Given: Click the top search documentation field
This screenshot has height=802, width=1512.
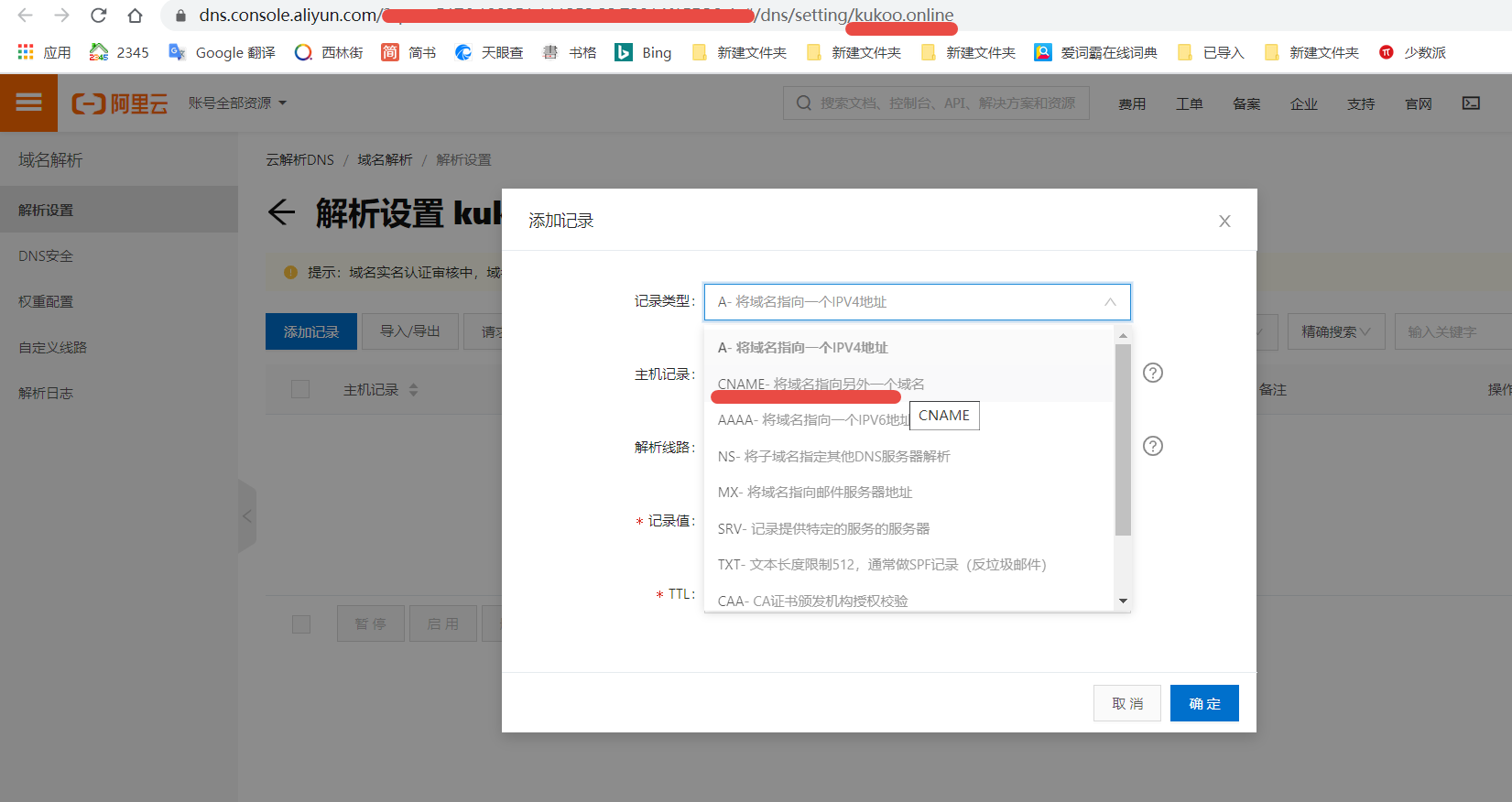Looking at the screenshot, I should 936,103.
